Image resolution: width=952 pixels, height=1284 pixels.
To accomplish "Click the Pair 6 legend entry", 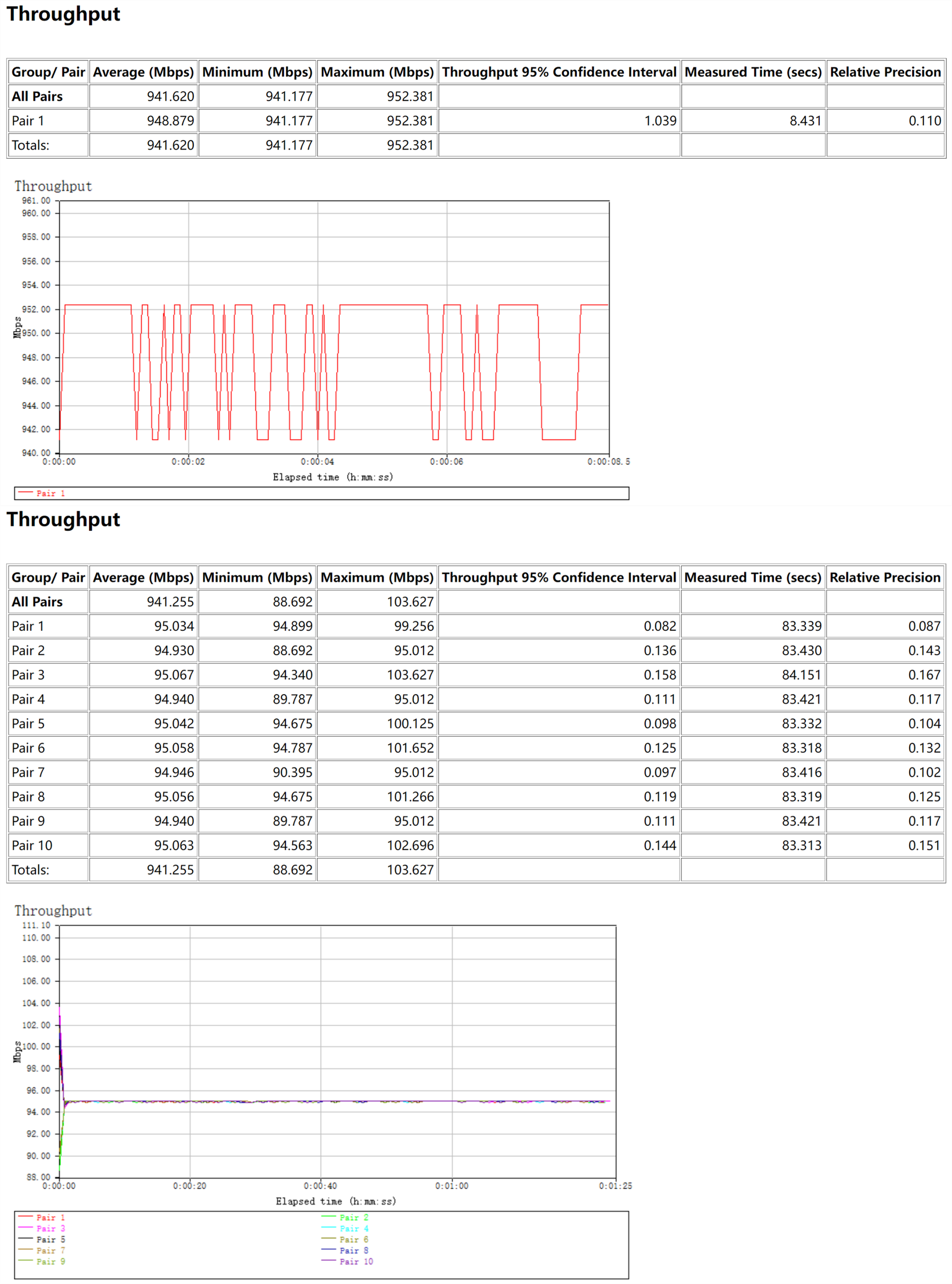I will pos(353,1239).
